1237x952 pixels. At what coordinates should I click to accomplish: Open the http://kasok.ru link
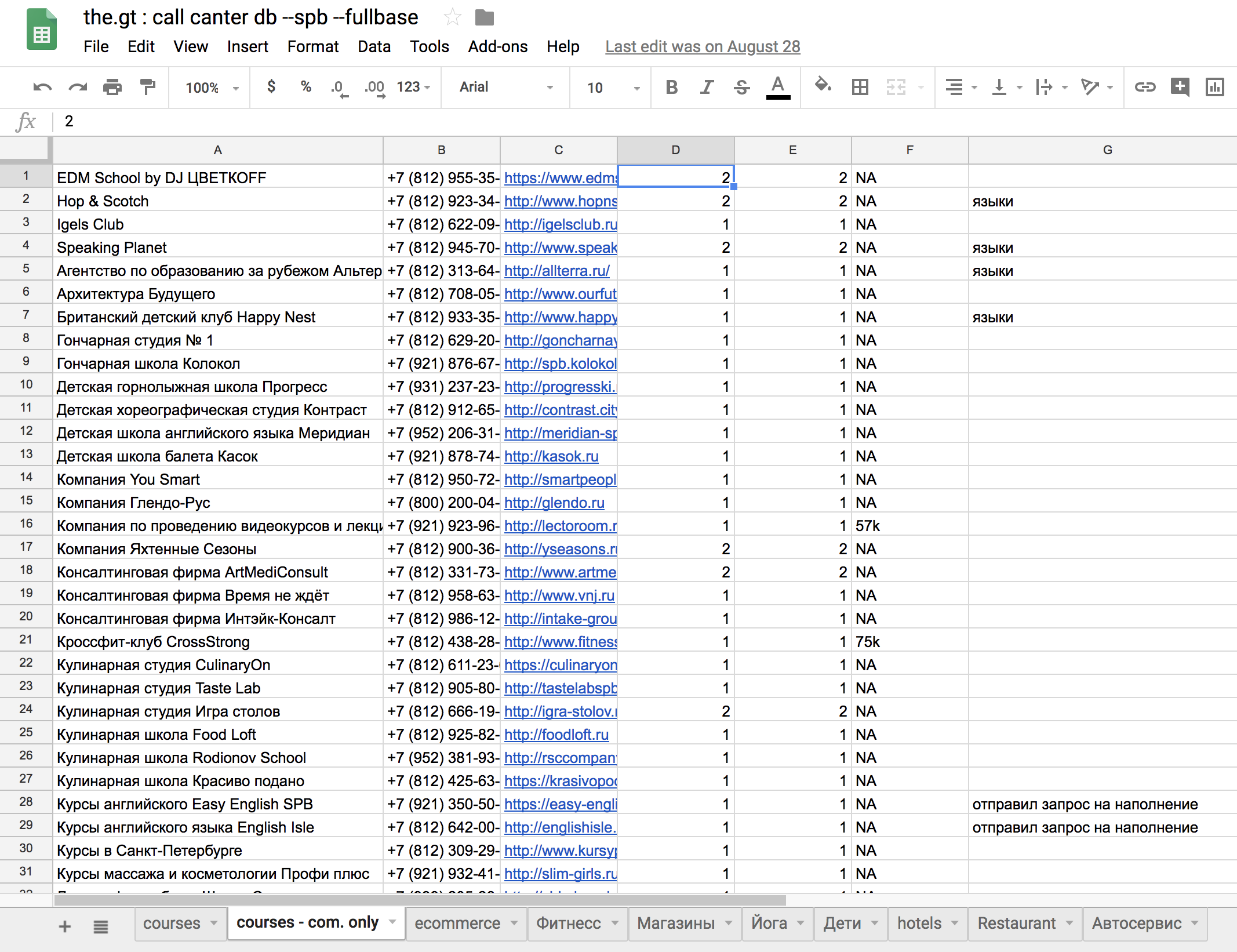(x=551, y=456)
